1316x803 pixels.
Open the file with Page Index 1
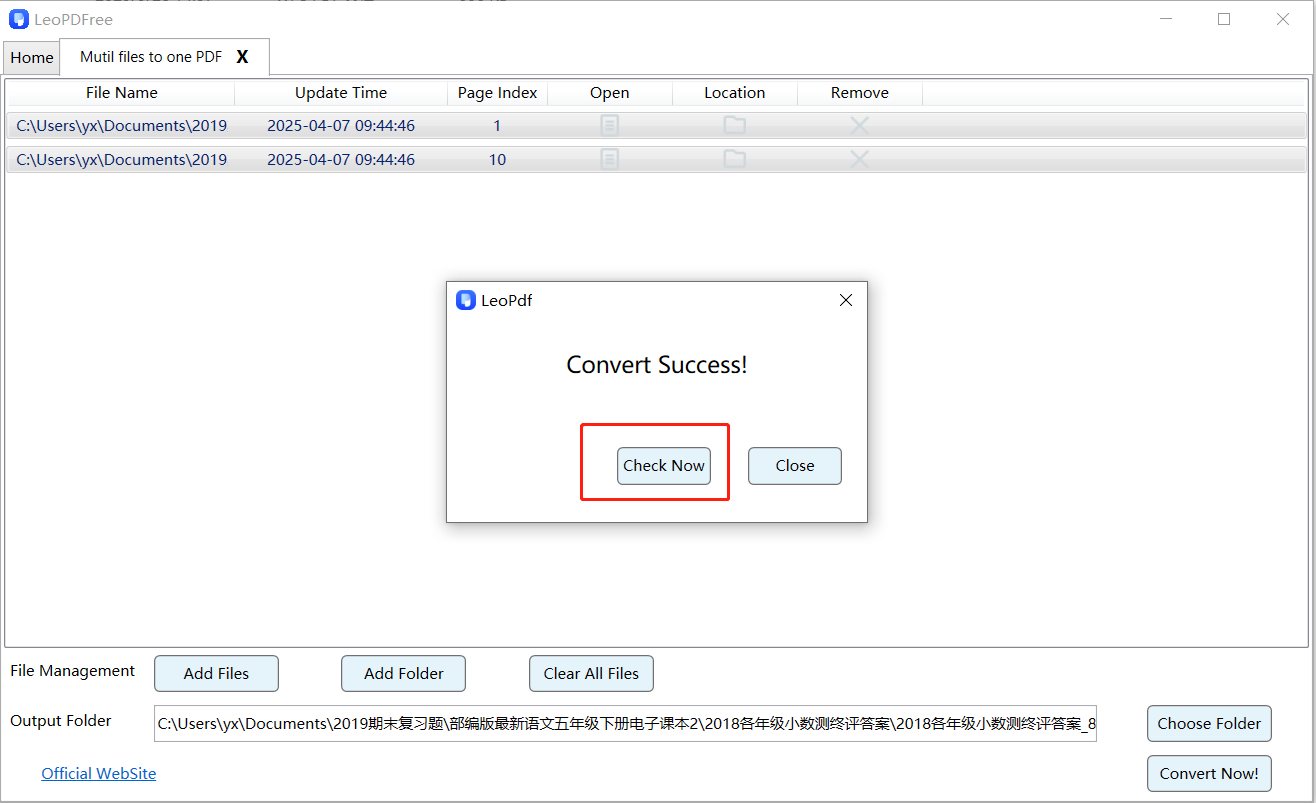pos(610,126)
